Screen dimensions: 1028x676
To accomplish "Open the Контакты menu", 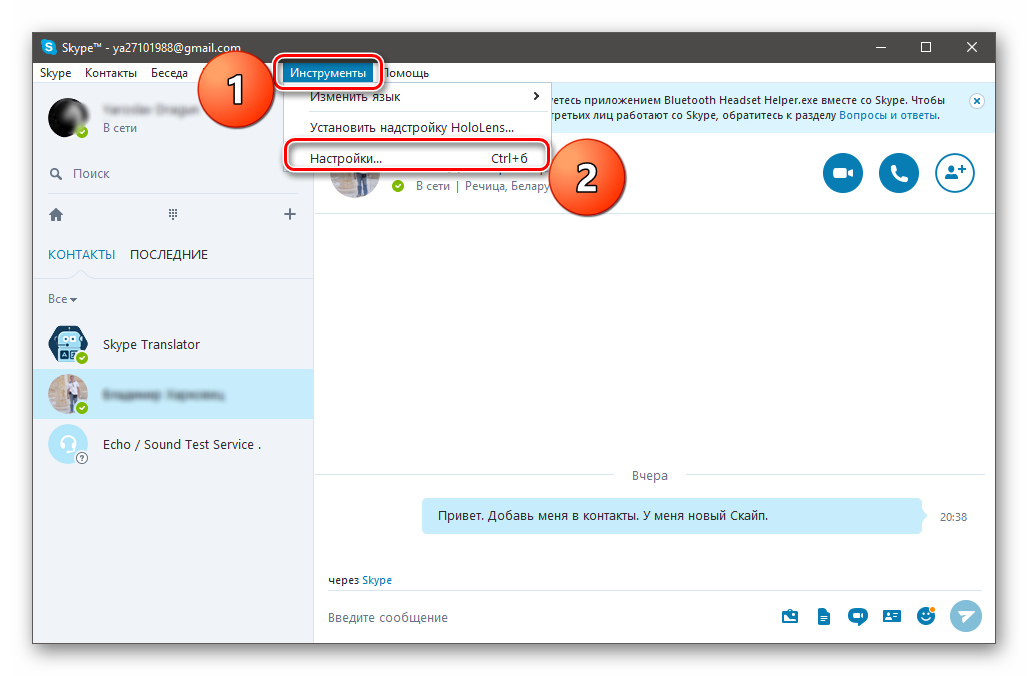I will point(111,73).
